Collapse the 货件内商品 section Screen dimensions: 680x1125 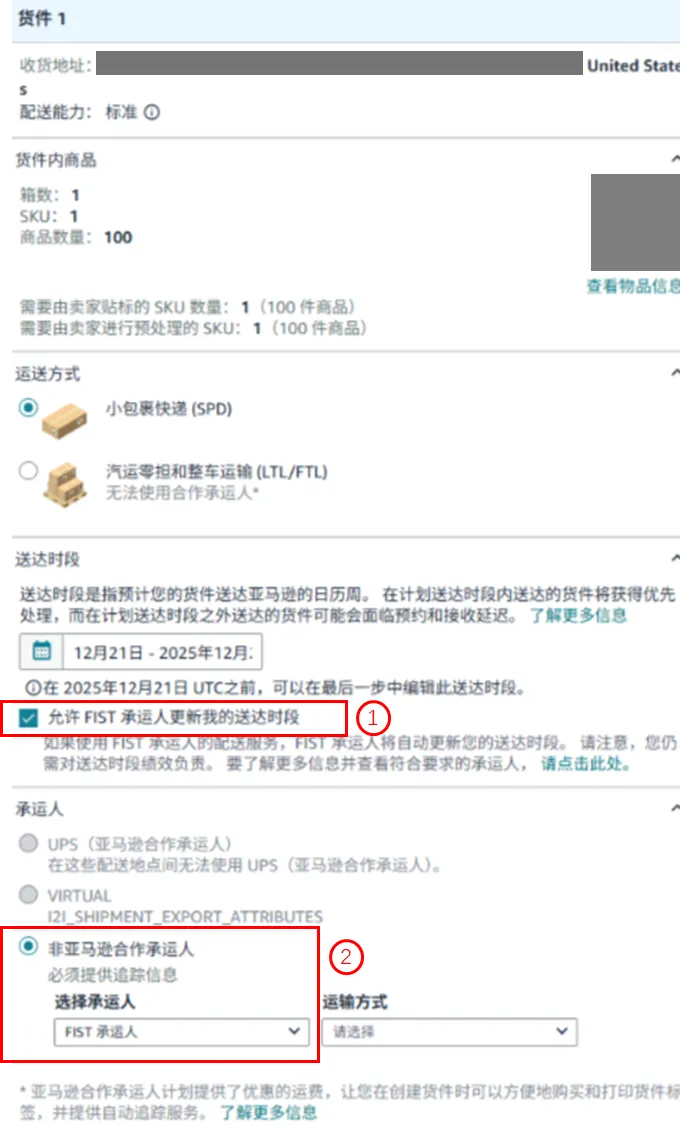point(674,159)
